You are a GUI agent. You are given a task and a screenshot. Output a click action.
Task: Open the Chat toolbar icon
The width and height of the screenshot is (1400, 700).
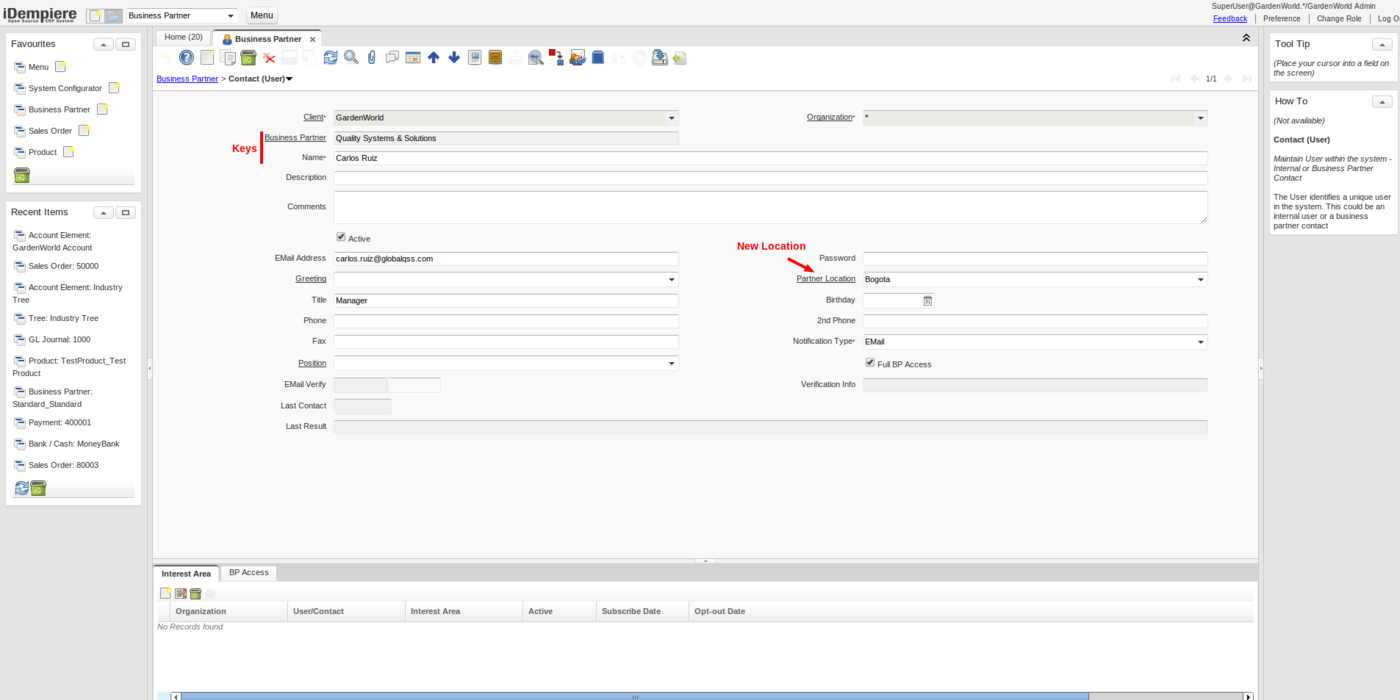click(x=392, y=58)
